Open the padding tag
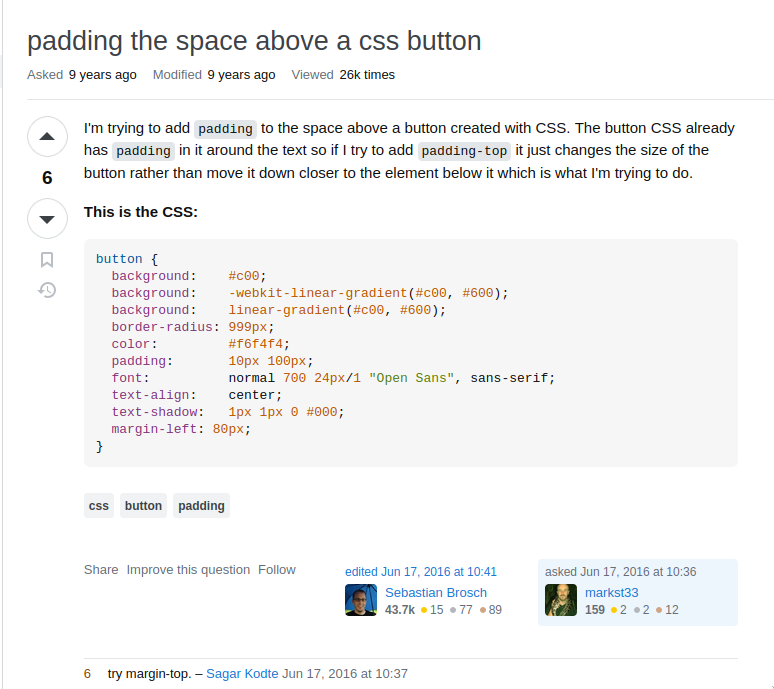774x689 pixels. (x=201, y=506)
